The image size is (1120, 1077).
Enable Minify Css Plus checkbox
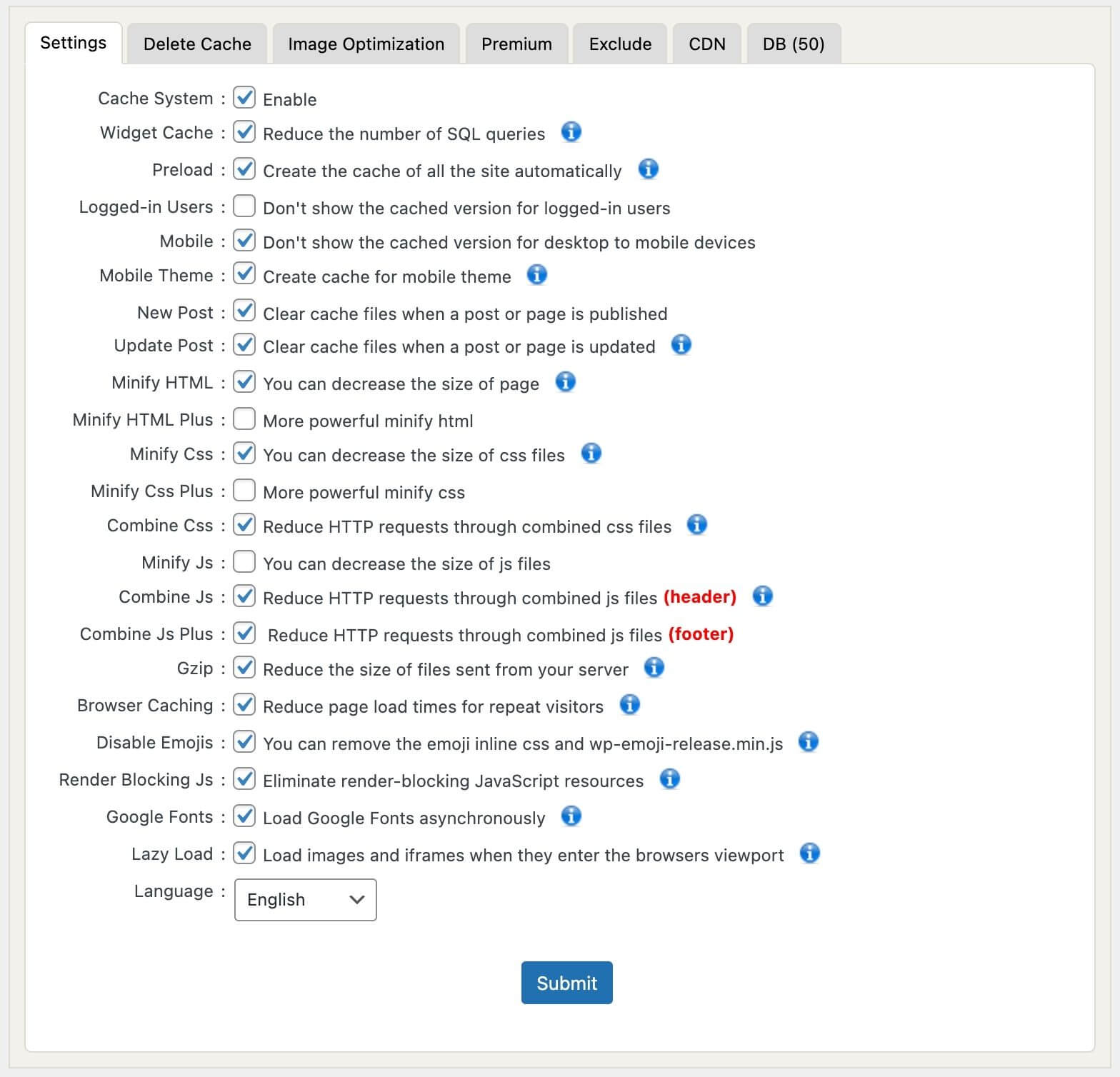(x=244, y=490)
